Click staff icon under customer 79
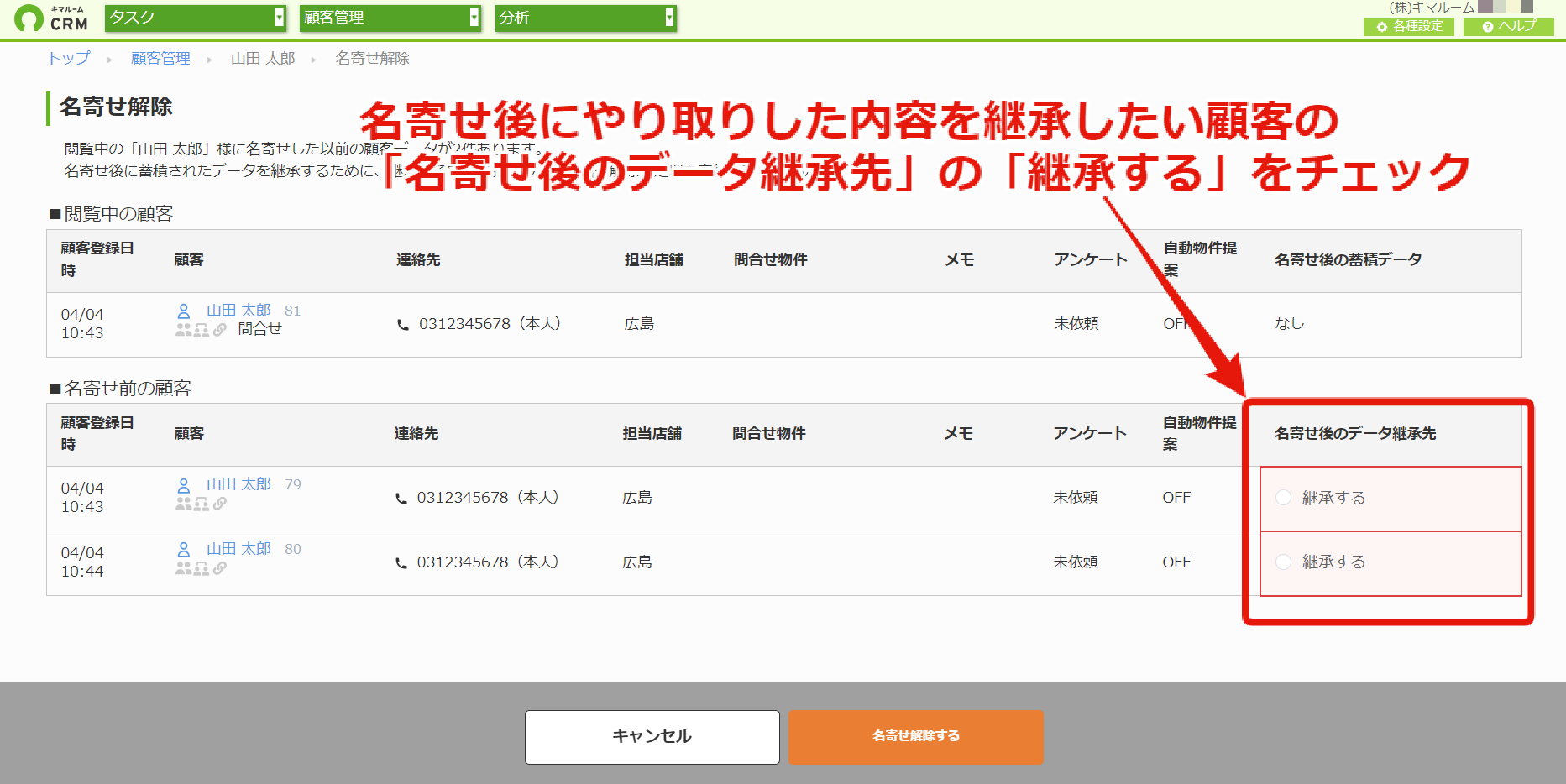 coord(202,504)
